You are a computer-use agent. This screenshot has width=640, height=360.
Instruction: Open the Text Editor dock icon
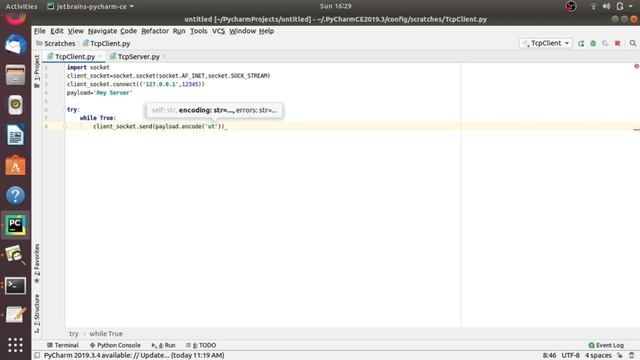coord(16,316)
